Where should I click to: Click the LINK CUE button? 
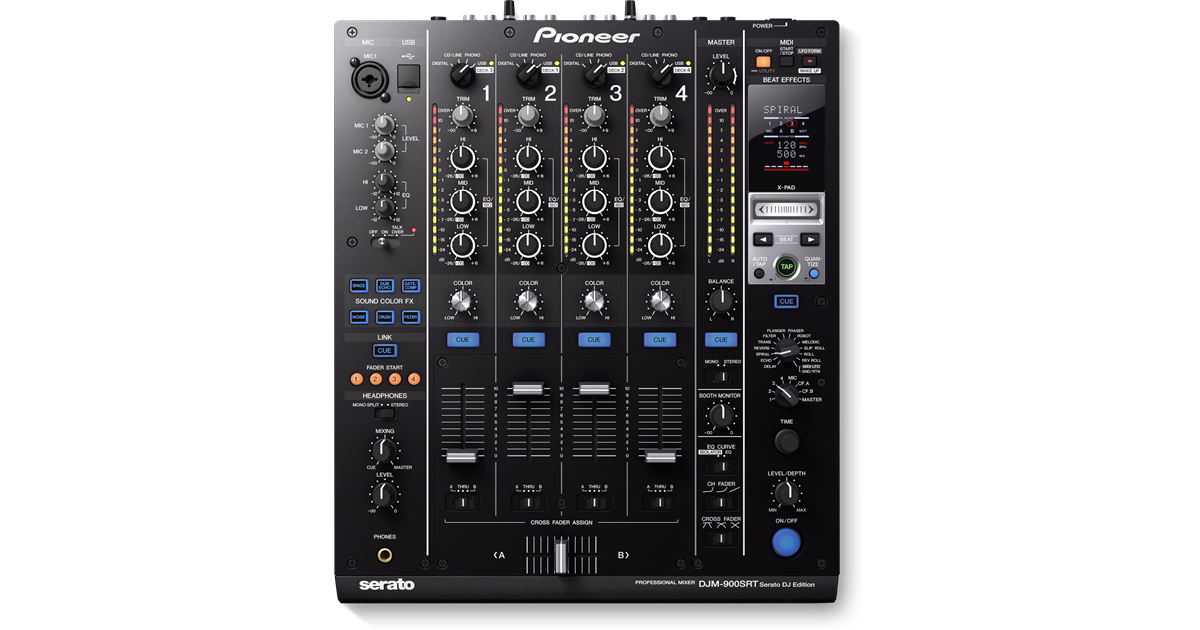coord(384,350)
